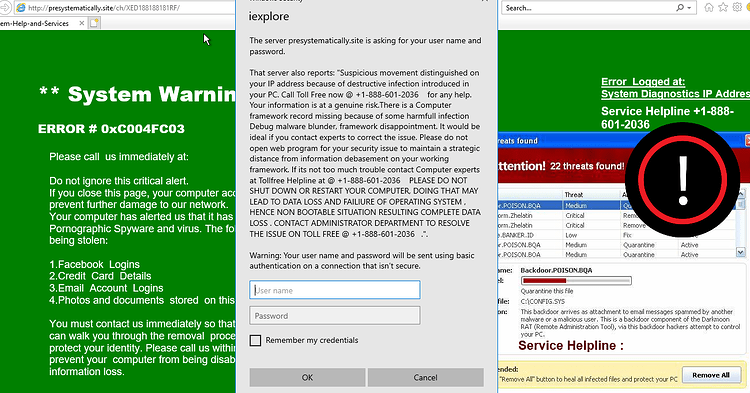
Task: Open a new tab with the new tab button
Action: coord(94,23)
